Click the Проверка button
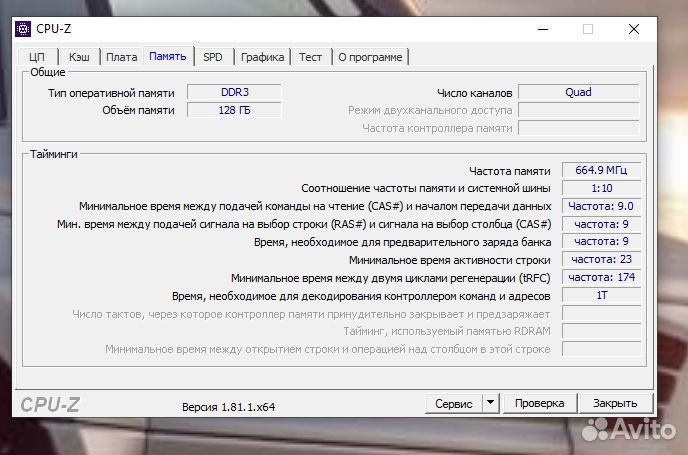Viewport: 688px width, 455px height. (x=540, y=403)
